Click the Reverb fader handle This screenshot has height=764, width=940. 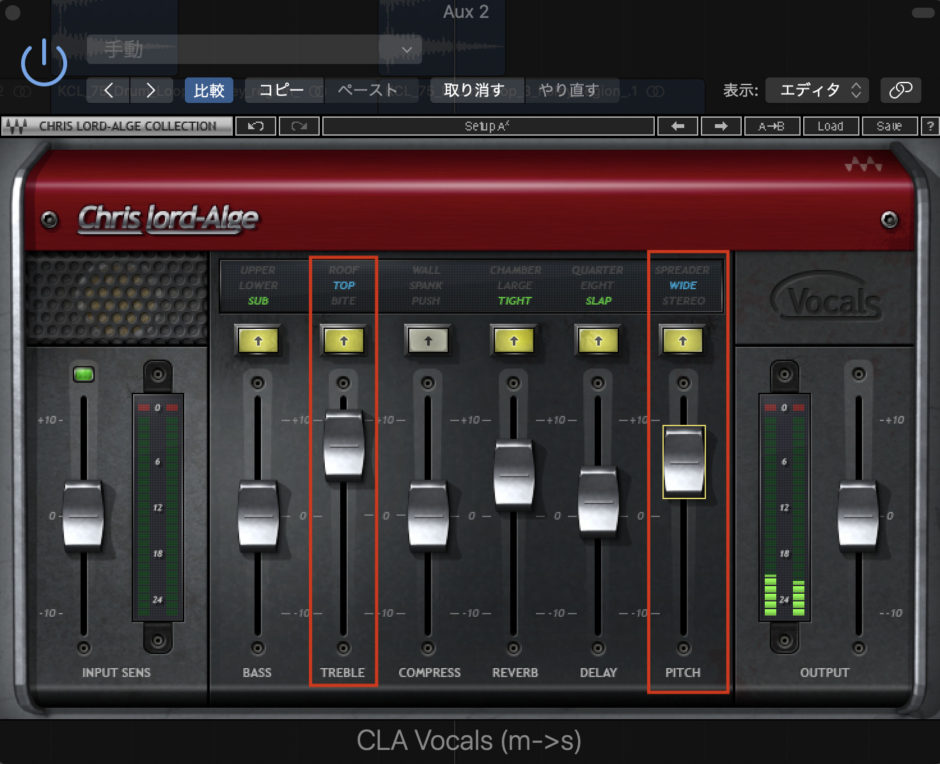click(x=513, y=473)
